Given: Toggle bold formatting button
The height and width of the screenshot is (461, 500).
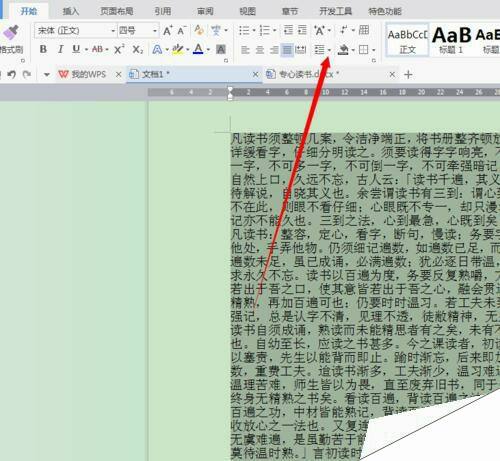Looking at the screenshot, I should (43, 49).
